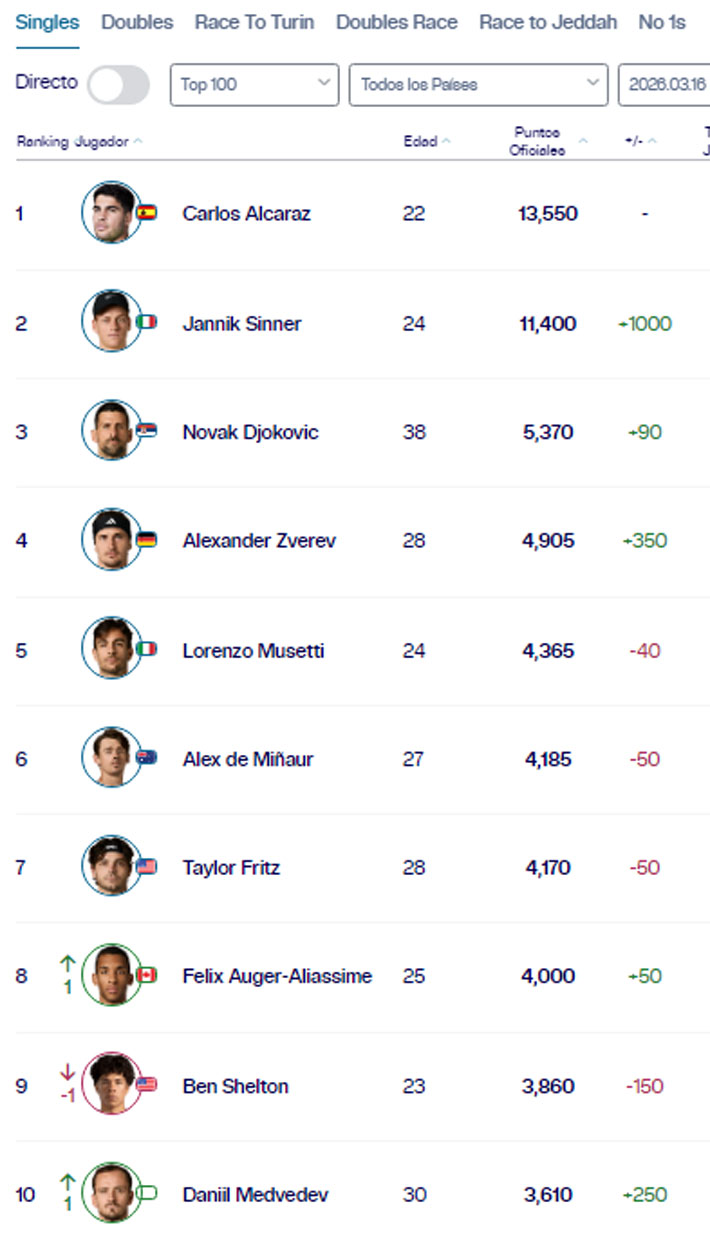Viewport: 710px width, 1236px height.
Task: Click Jannik Sinner's player avatar
Action: click(111, 321)
